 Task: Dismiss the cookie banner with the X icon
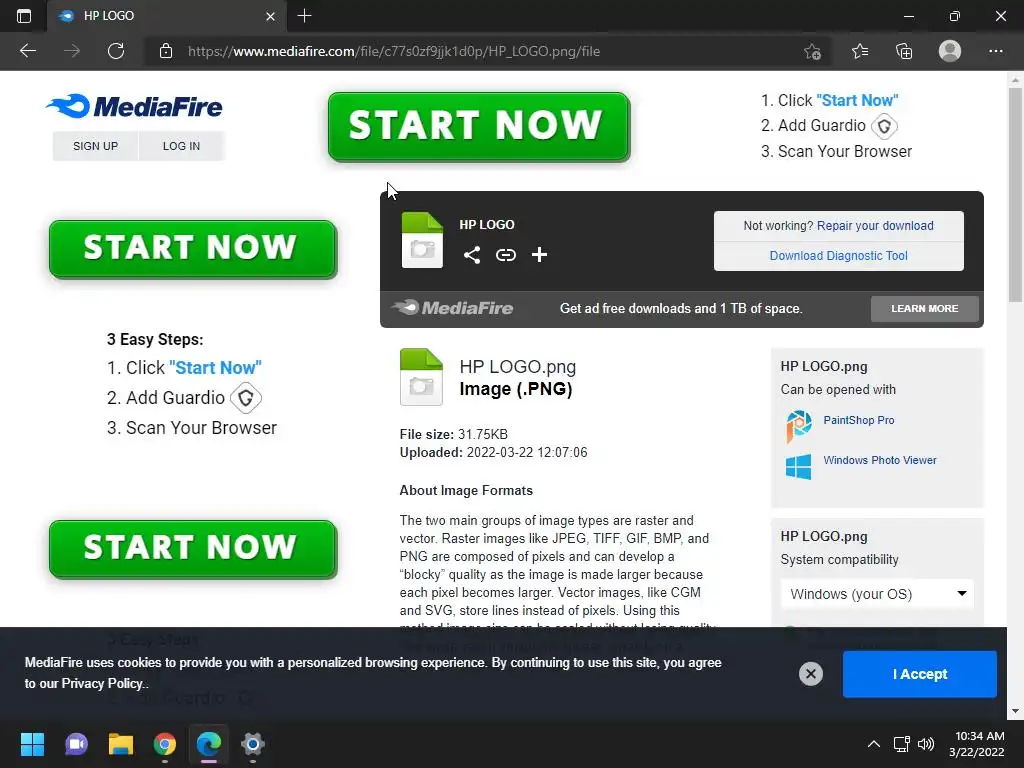click(x=810, y=673)
